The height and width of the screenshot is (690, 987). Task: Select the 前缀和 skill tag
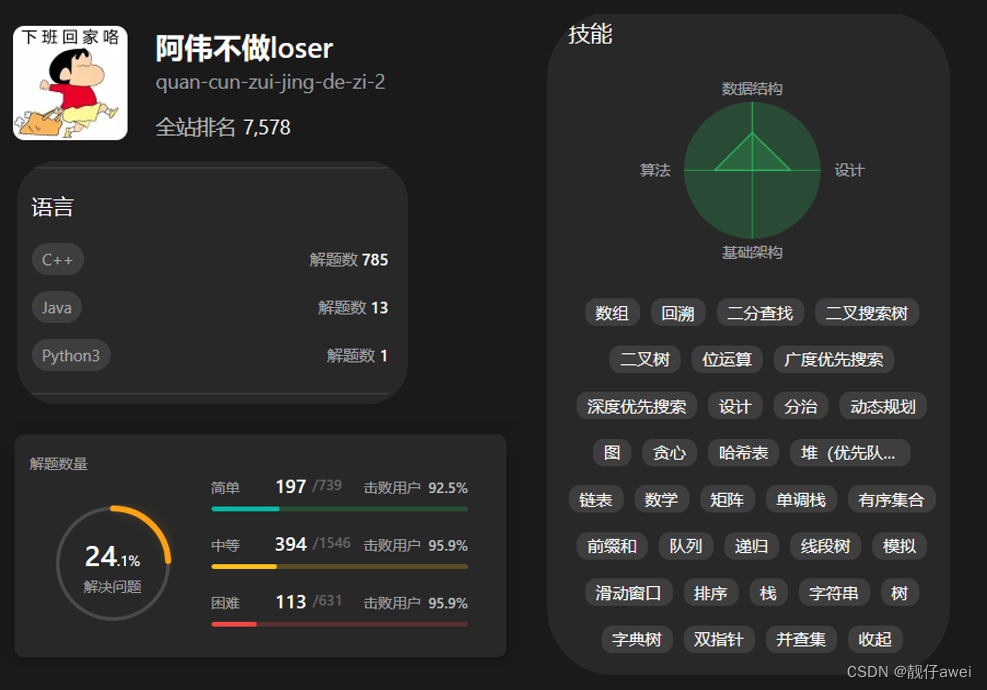[x=612, y=546]
